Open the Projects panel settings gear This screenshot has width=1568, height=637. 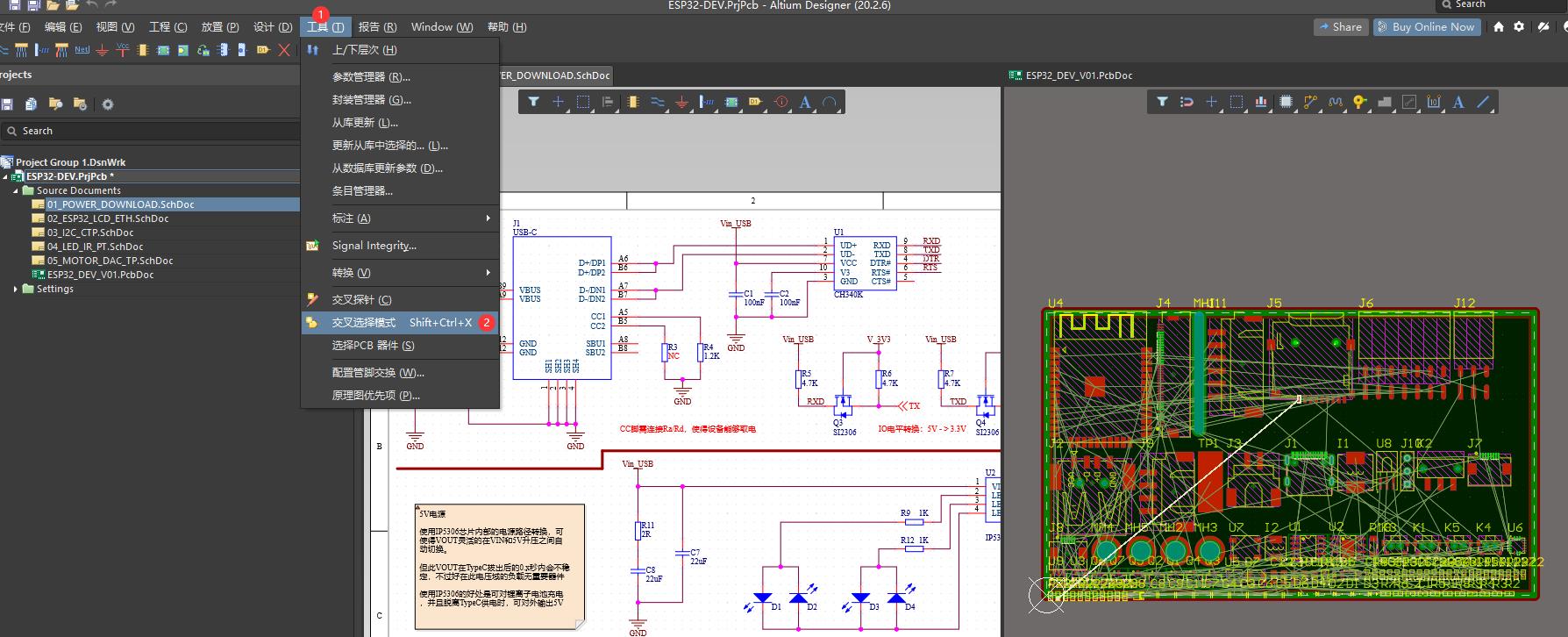[108, 104]
